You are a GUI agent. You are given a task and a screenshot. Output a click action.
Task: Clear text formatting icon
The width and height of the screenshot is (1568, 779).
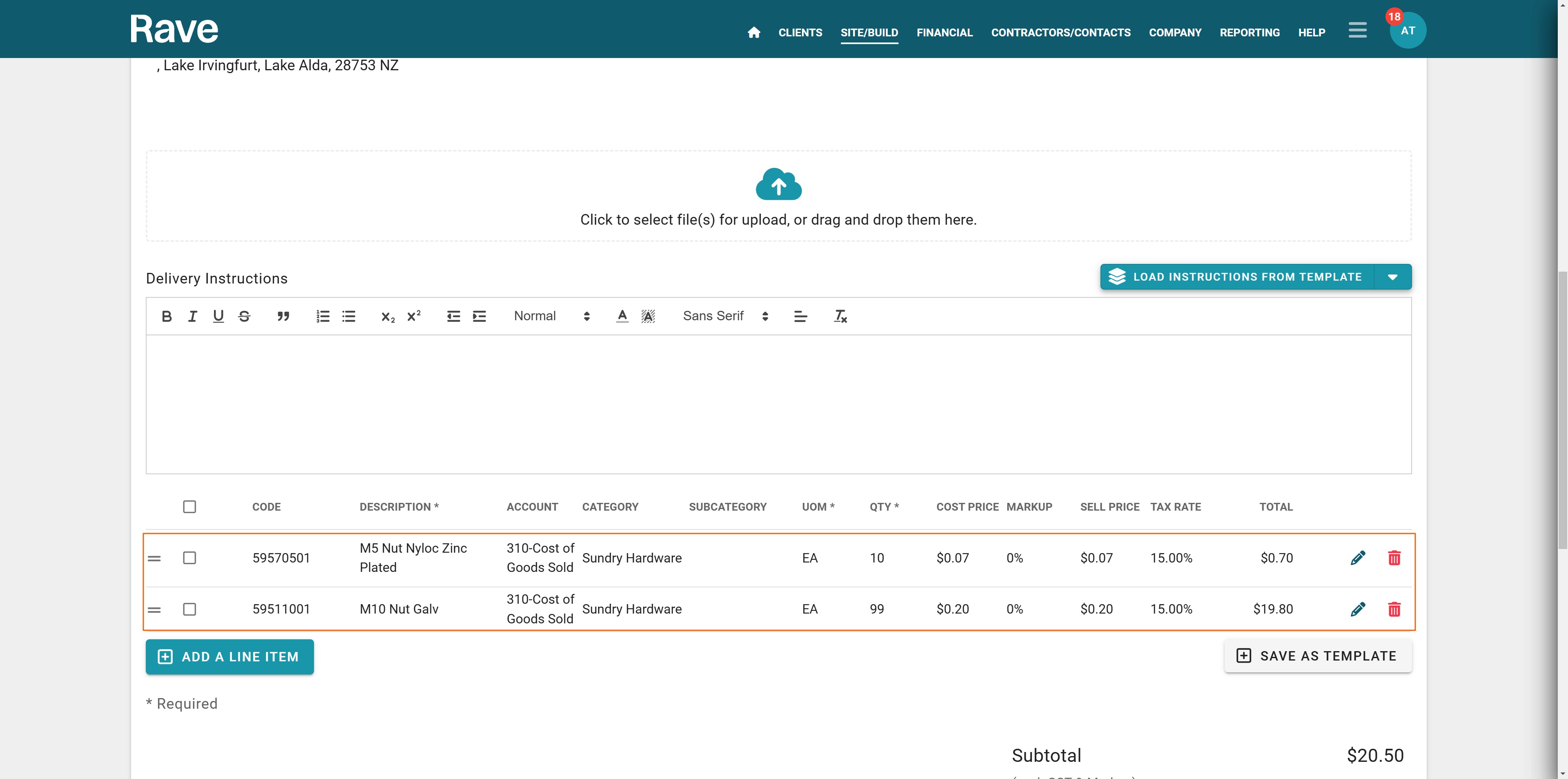point(840,316)
